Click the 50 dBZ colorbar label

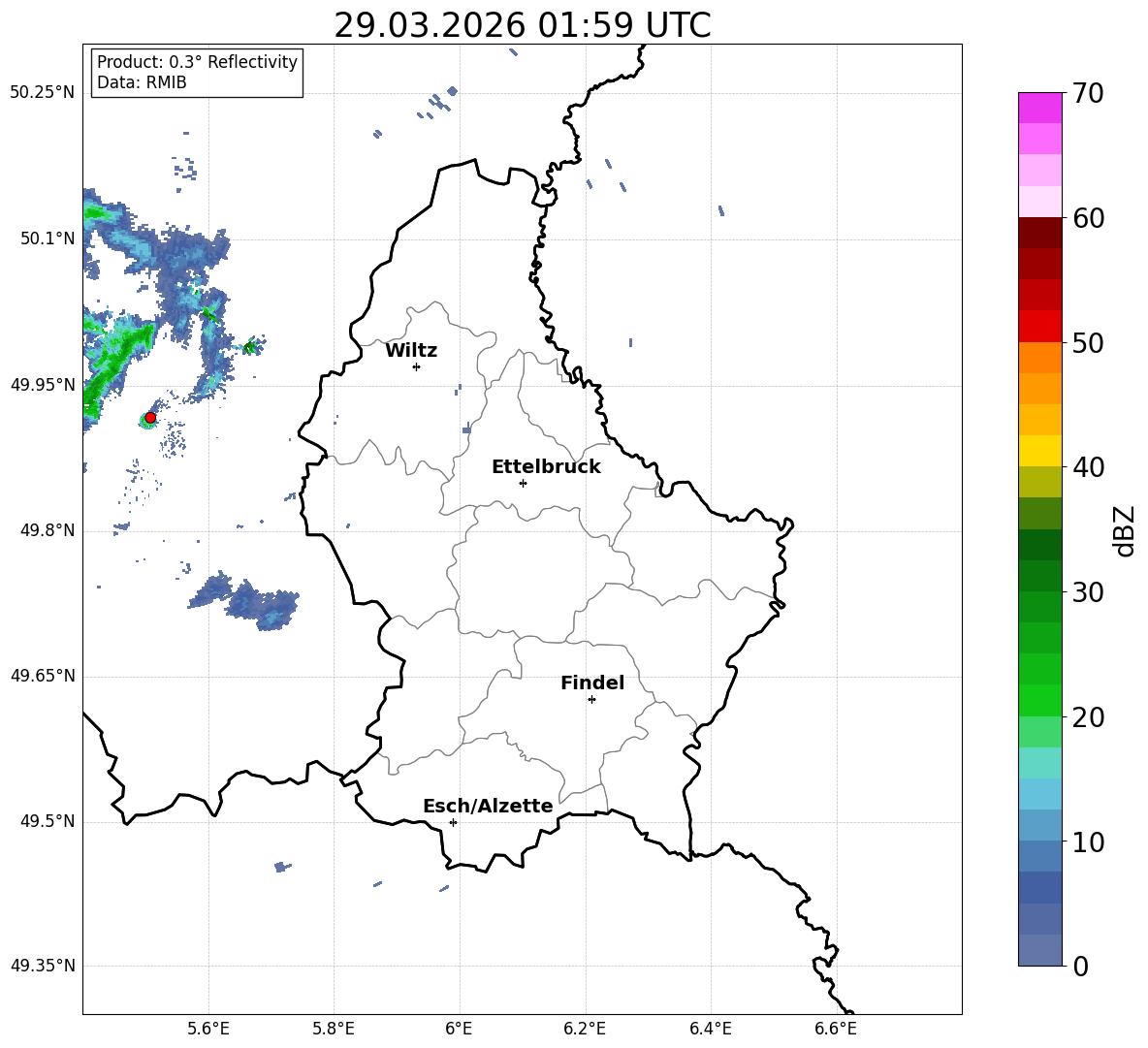(1088, 343)
